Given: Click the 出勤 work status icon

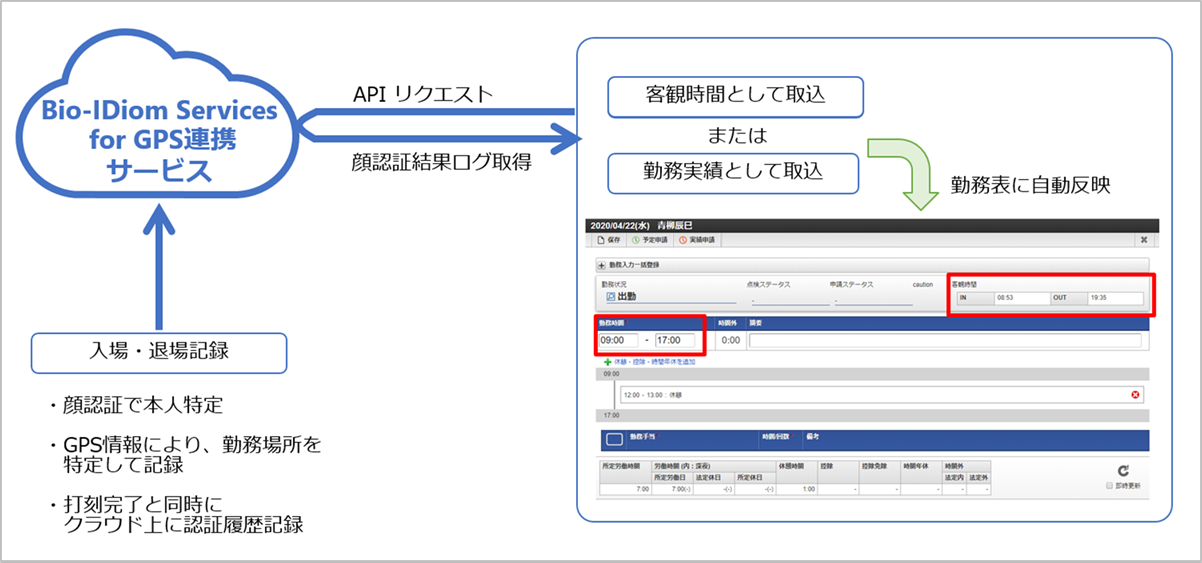Looking at the screenshot, I should pyautogui.click(x=611, y=297).
